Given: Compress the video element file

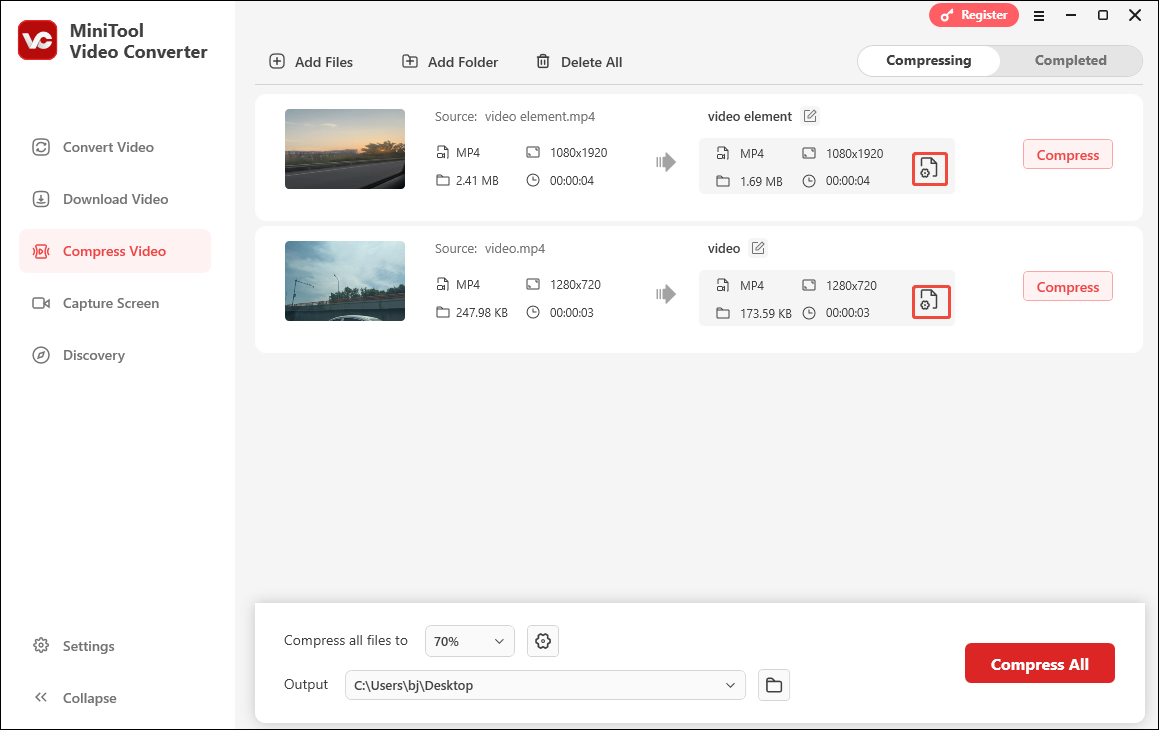Looking at the screenshot, I should (1067, 154).
